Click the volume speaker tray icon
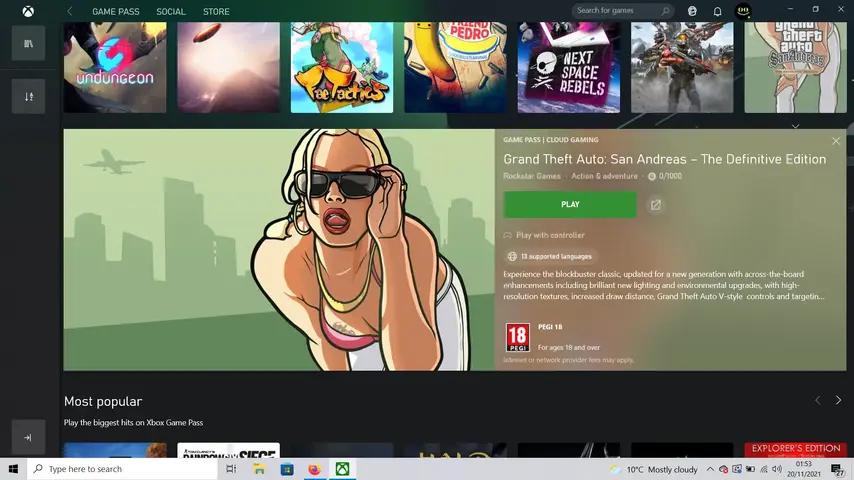Image resolution: width=854 pixels, height=480 pixels. pos(777,469)
